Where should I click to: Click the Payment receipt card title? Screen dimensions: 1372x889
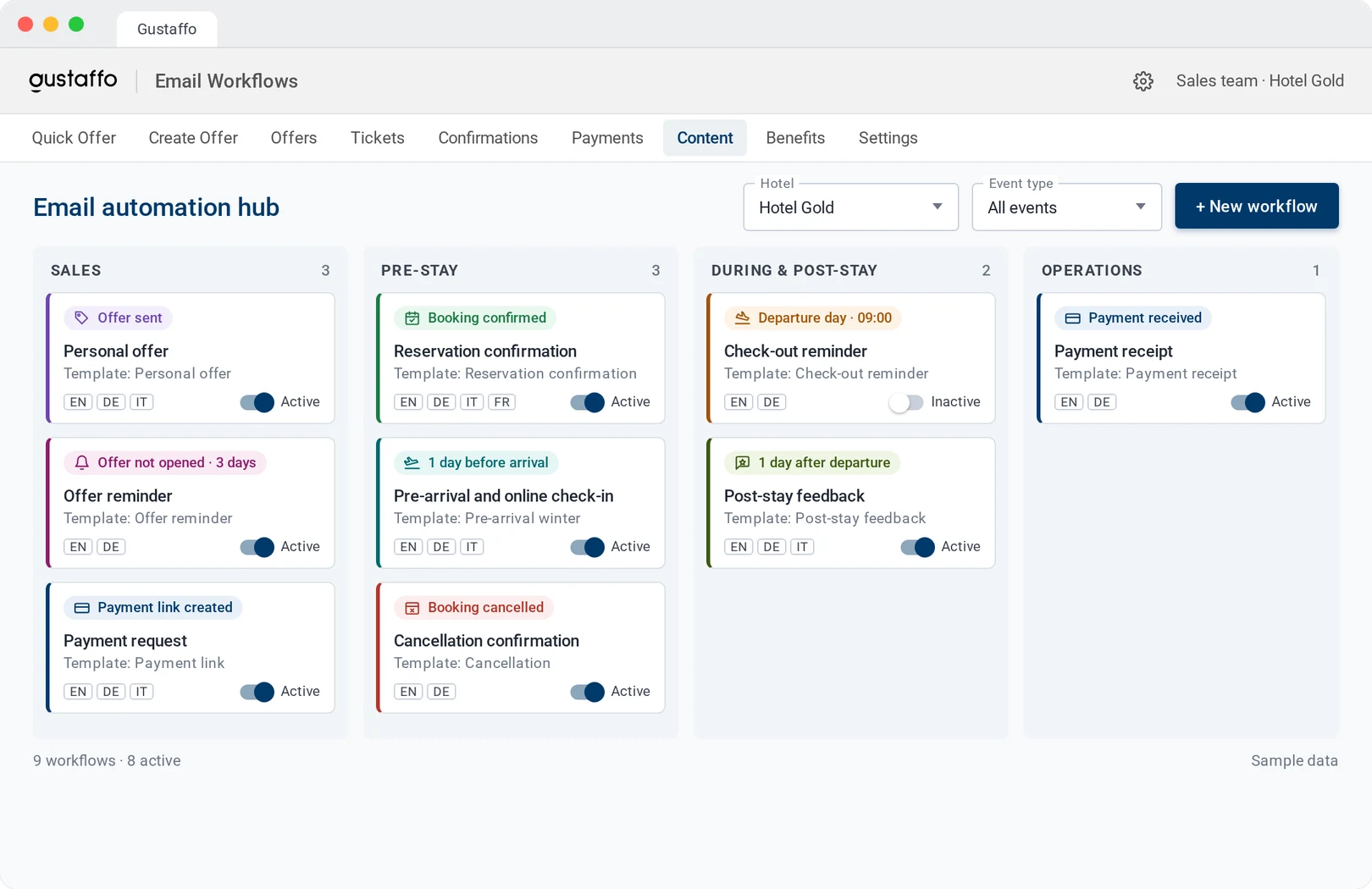[1113, 351]
